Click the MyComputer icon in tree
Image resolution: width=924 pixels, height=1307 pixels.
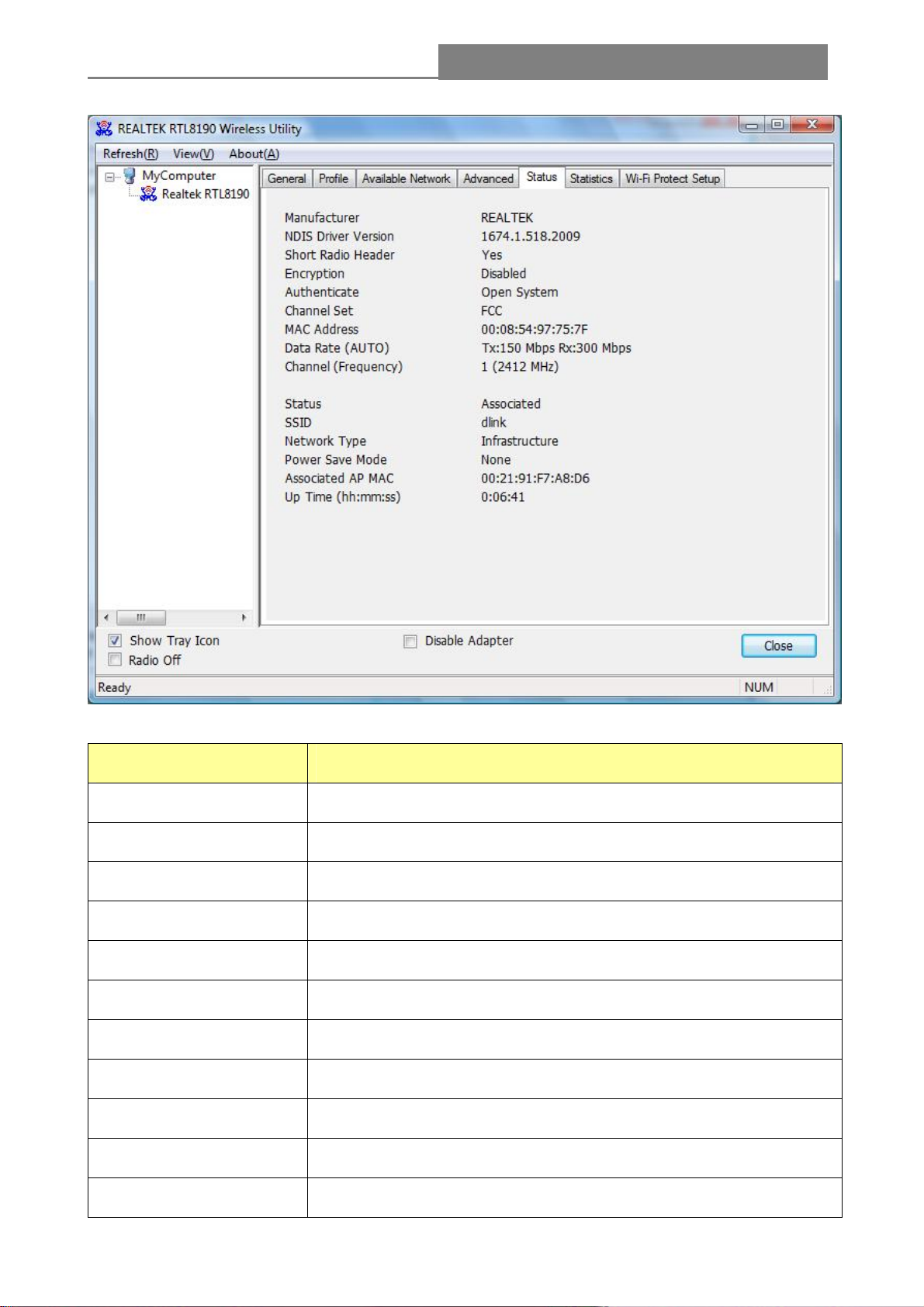130,176
